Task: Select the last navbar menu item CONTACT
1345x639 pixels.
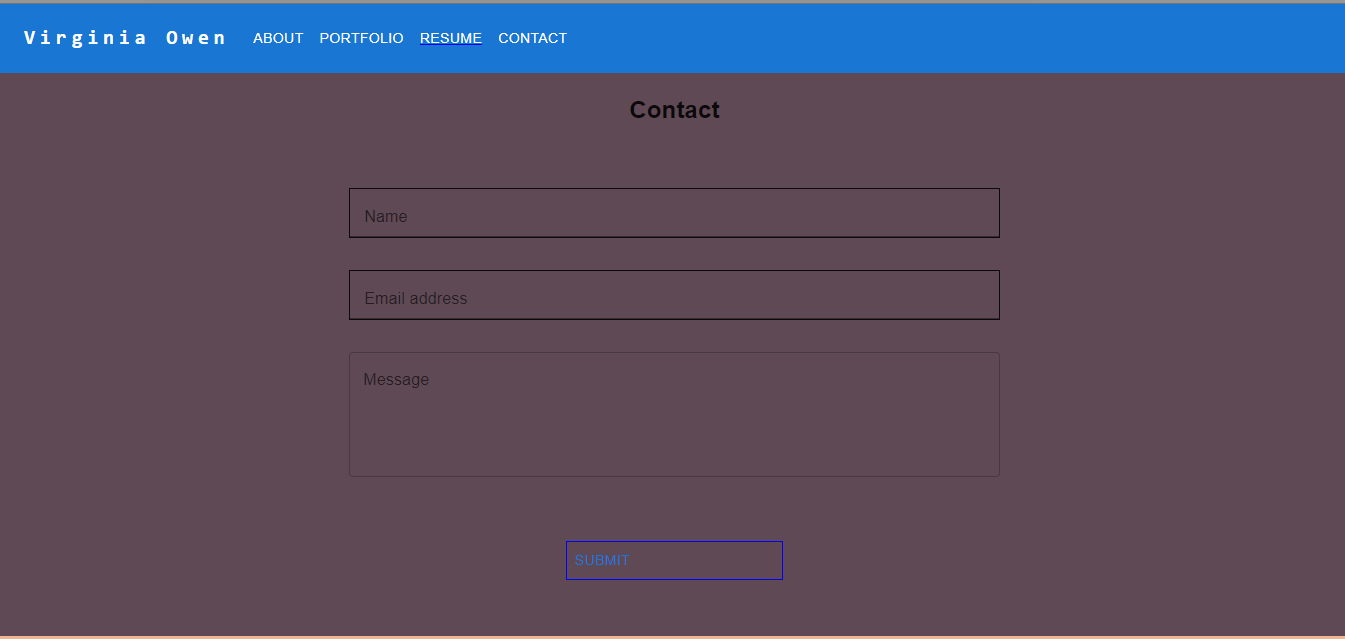Action: click(532, 38)
